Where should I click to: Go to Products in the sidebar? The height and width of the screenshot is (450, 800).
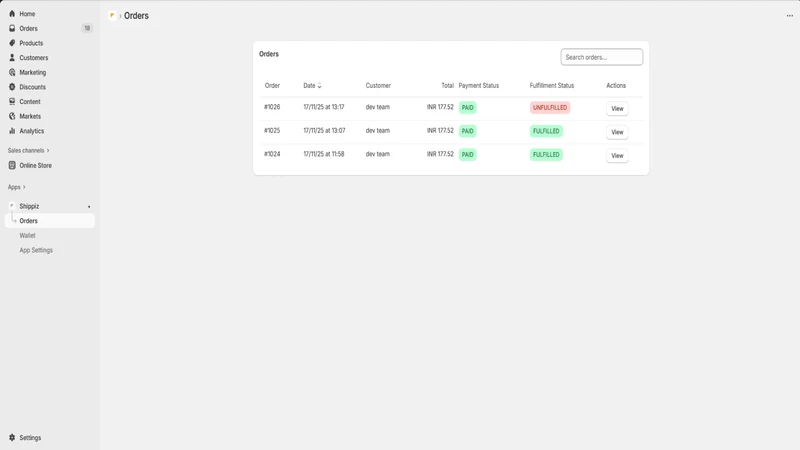click(31, 43)
